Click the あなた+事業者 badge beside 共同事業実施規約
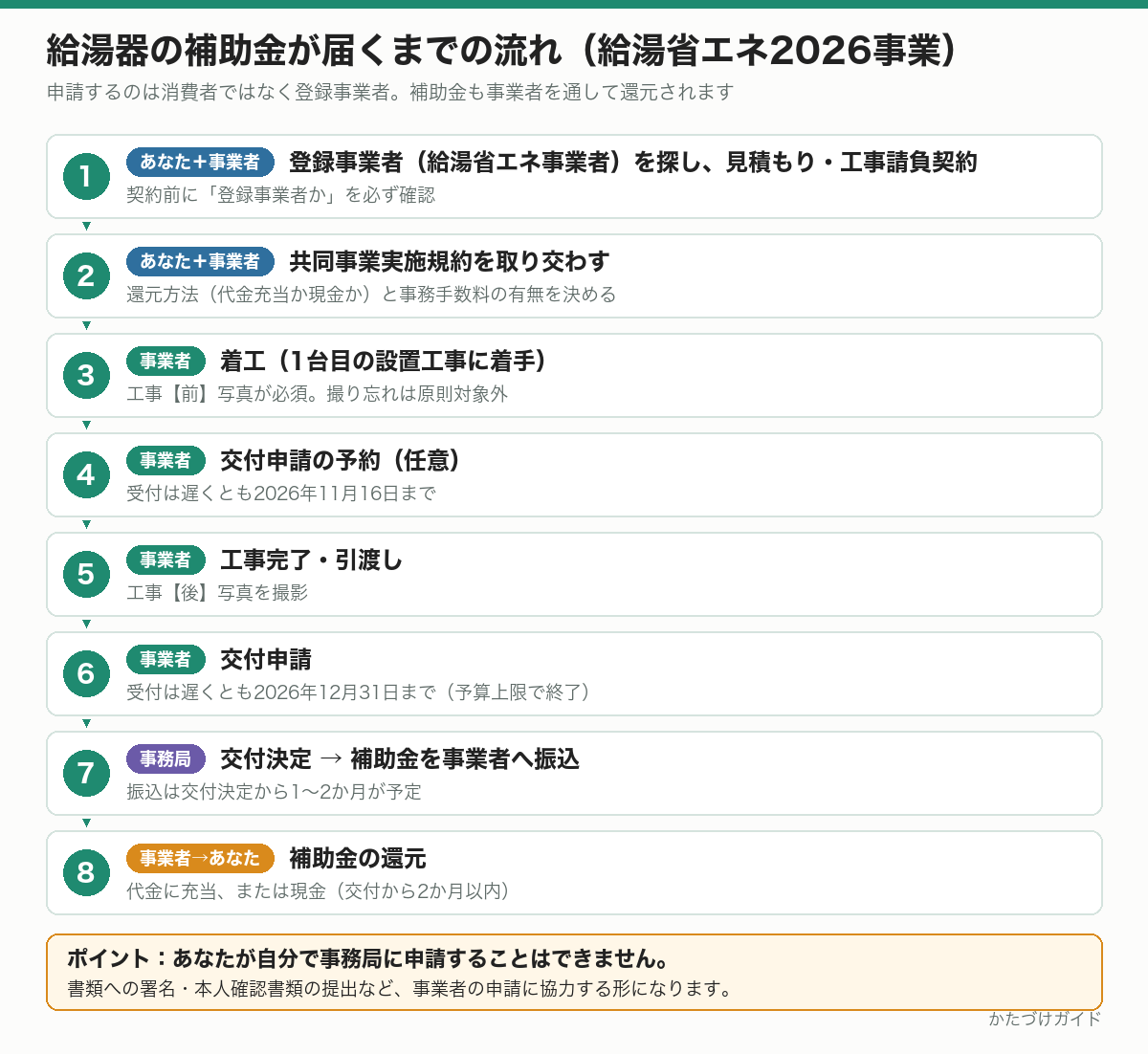The image size is (1148, 1054). pos(200,261)
